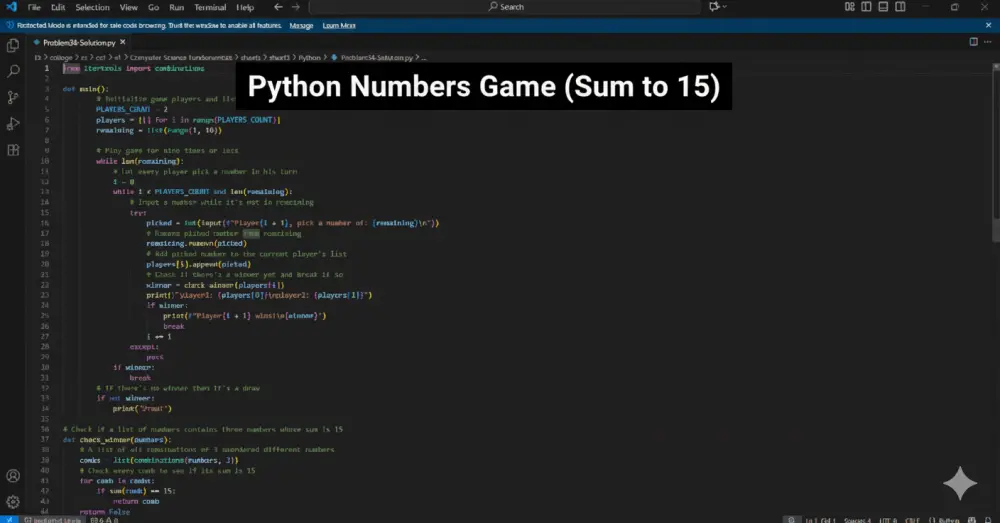Viewport: 1000px width, 523px height.
Task: Click the remote window icon in status bar
Action: tap(9, 519)
